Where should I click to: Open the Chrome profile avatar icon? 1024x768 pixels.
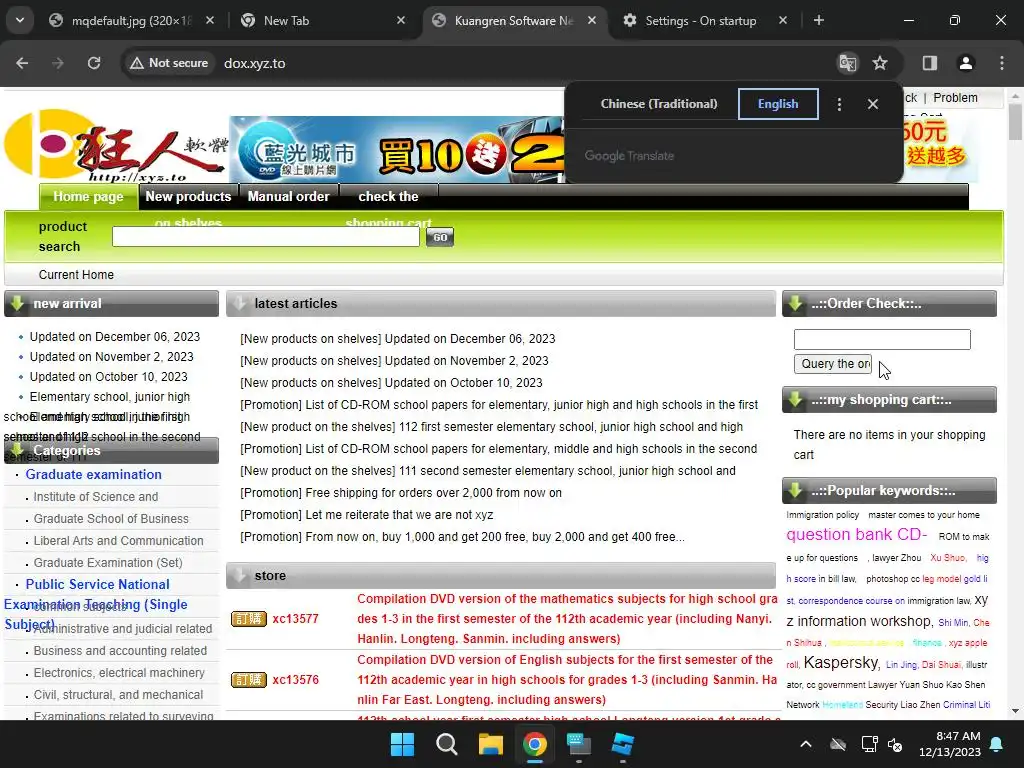click(x=966, y=63)
